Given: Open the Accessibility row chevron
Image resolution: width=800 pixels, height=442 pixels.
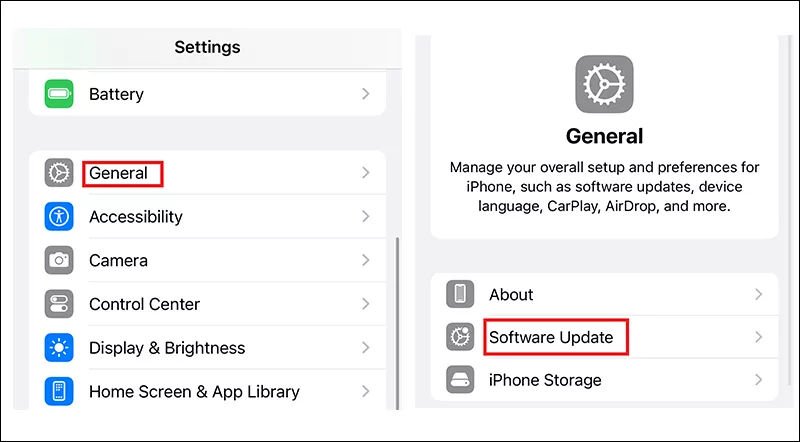Looking at the screenshot, I should tap(366, 217).
